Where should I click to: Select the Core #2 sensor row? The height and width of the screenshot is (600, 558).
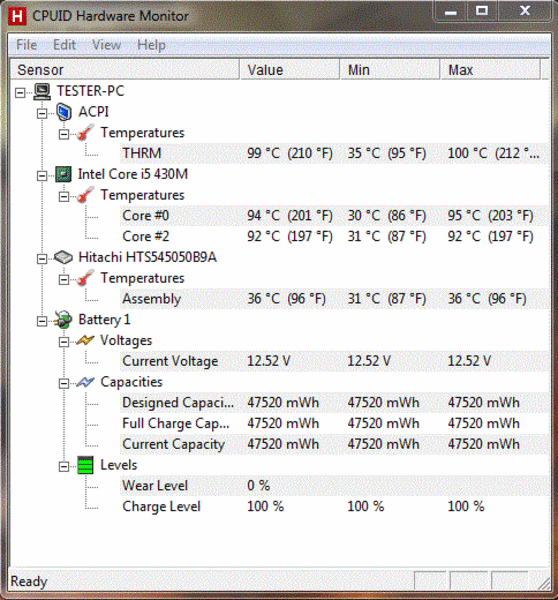[335, 236]
